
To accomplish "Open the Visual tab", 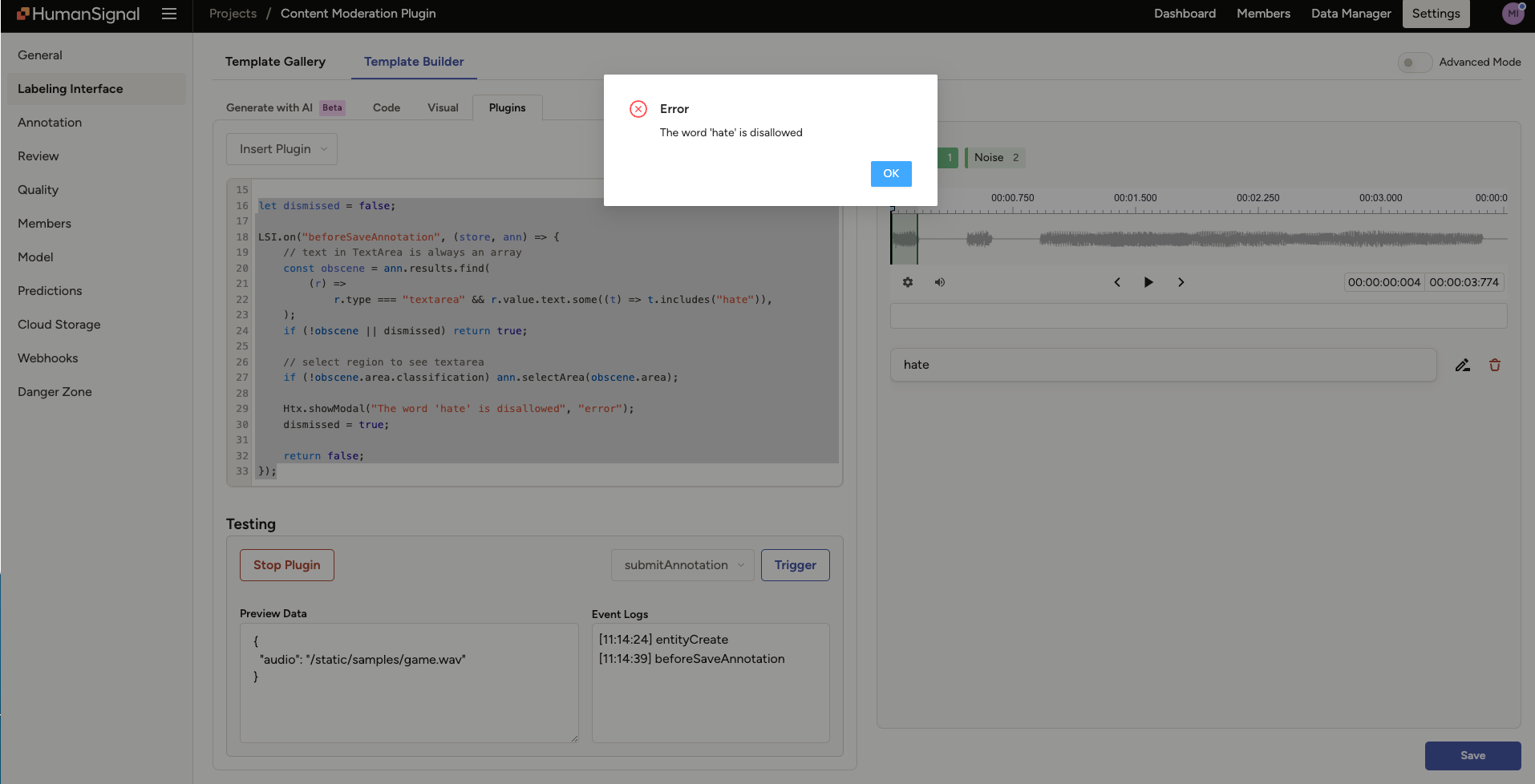I will coord(443,107).
